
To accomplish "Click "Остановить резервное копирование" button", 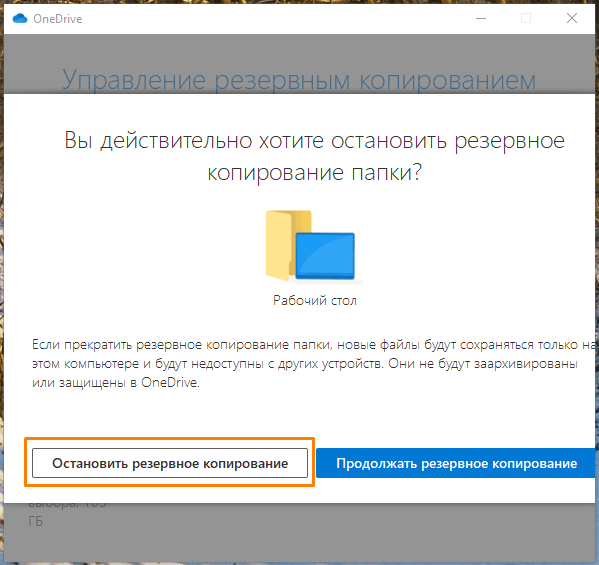I will 170,463.
